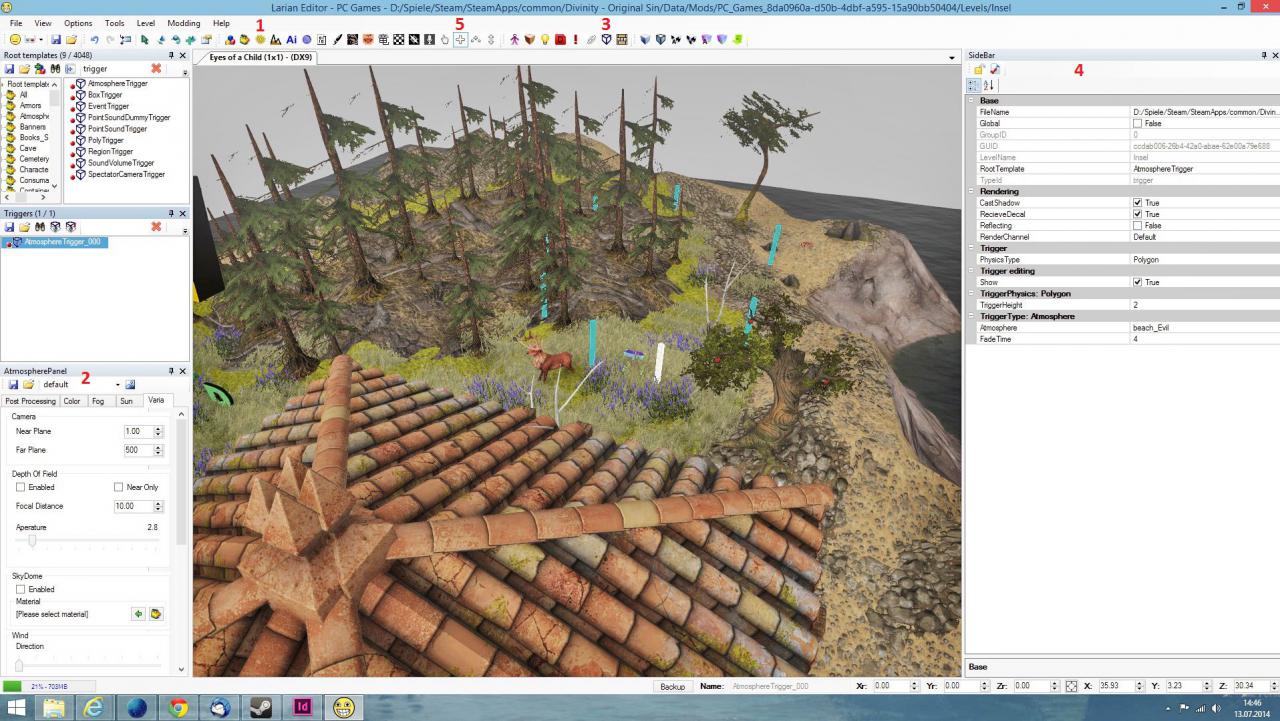Select the hand pan tool
This screenshot has height=721, width=1280.
pos(445,40)
